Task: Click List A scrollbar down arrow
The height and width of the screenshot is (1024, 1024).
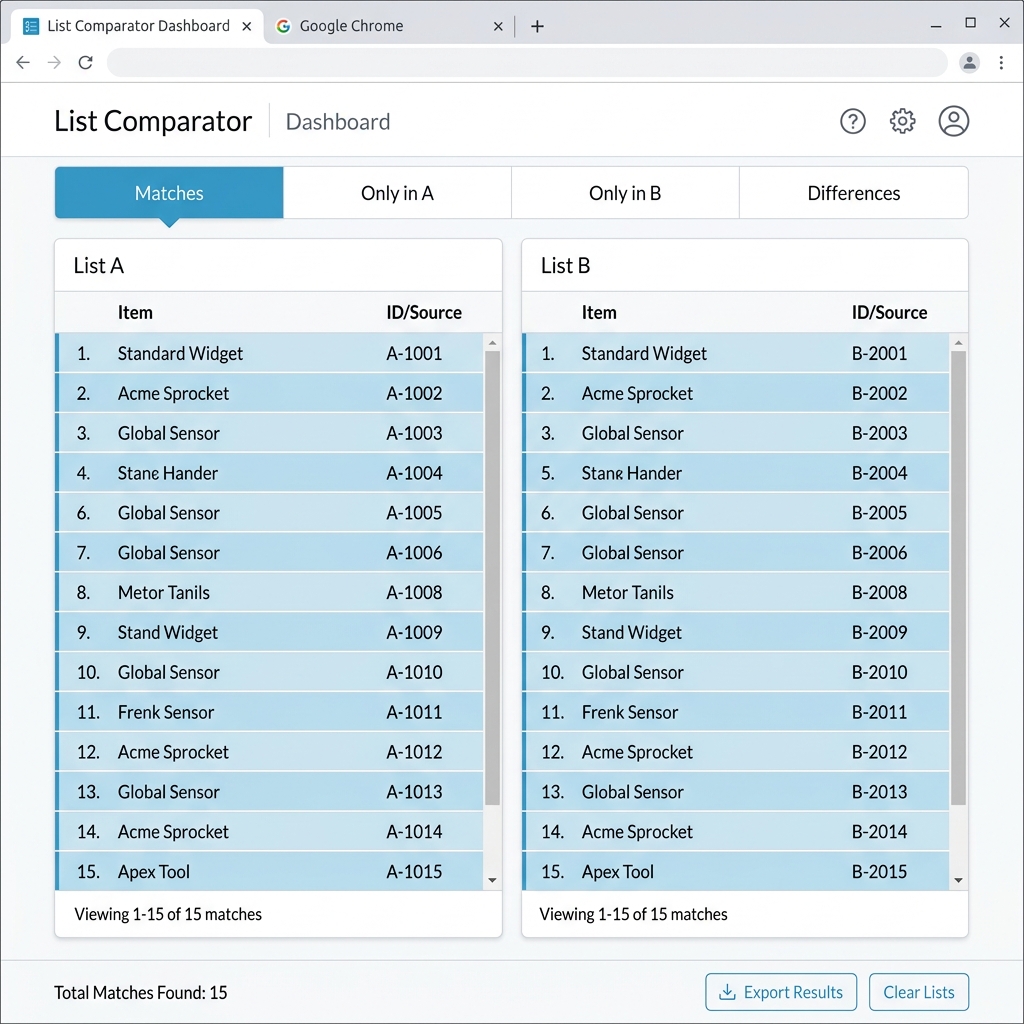Action: coord(492,880)
